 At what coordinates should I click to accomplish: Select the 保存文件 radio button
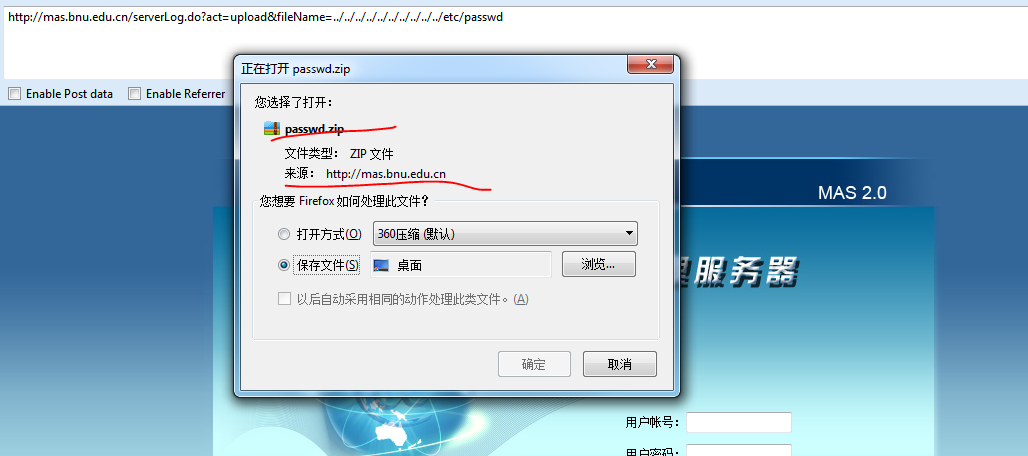pos(284,265)
